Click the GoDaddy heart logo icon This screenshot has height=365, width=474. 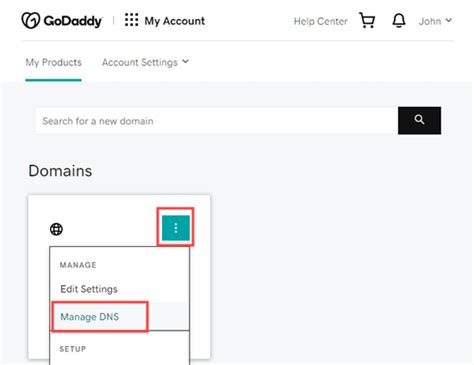(x=31, y=21)
